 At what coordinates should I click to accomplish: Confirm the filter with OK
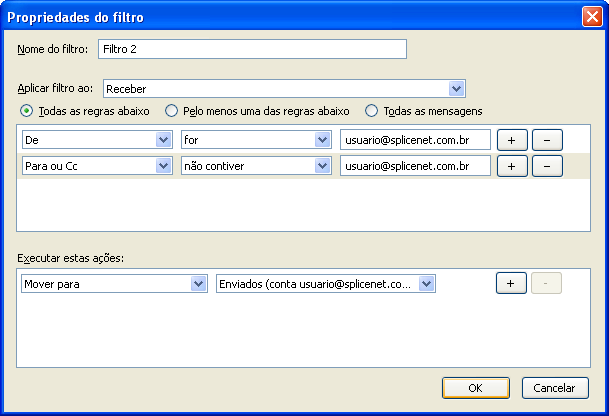click(476, 388)
